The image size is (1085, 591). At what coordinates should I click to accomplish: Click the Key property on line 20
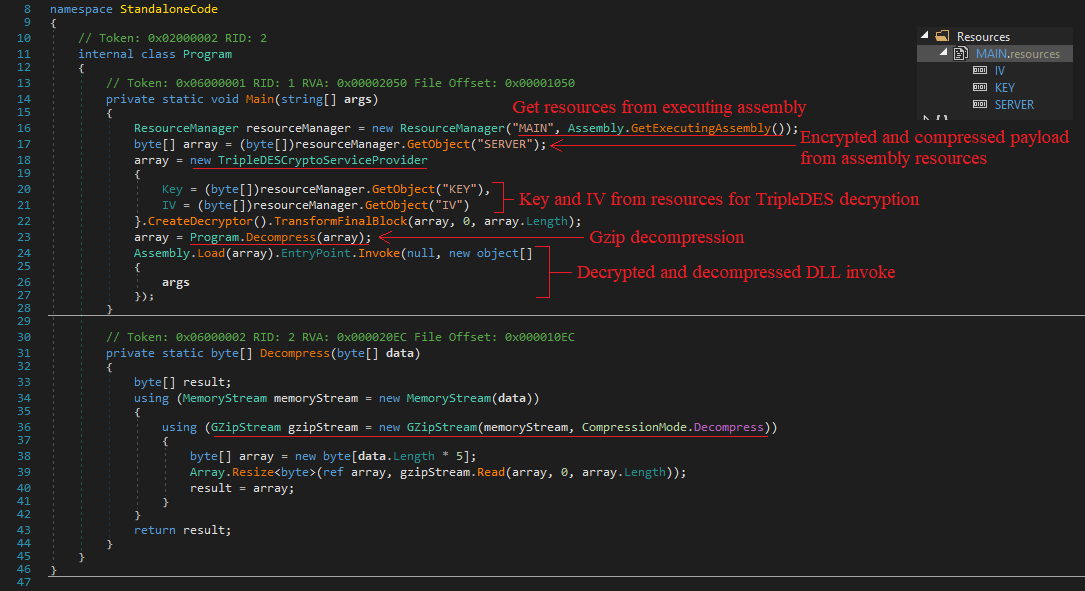click(x=172, y=190)
